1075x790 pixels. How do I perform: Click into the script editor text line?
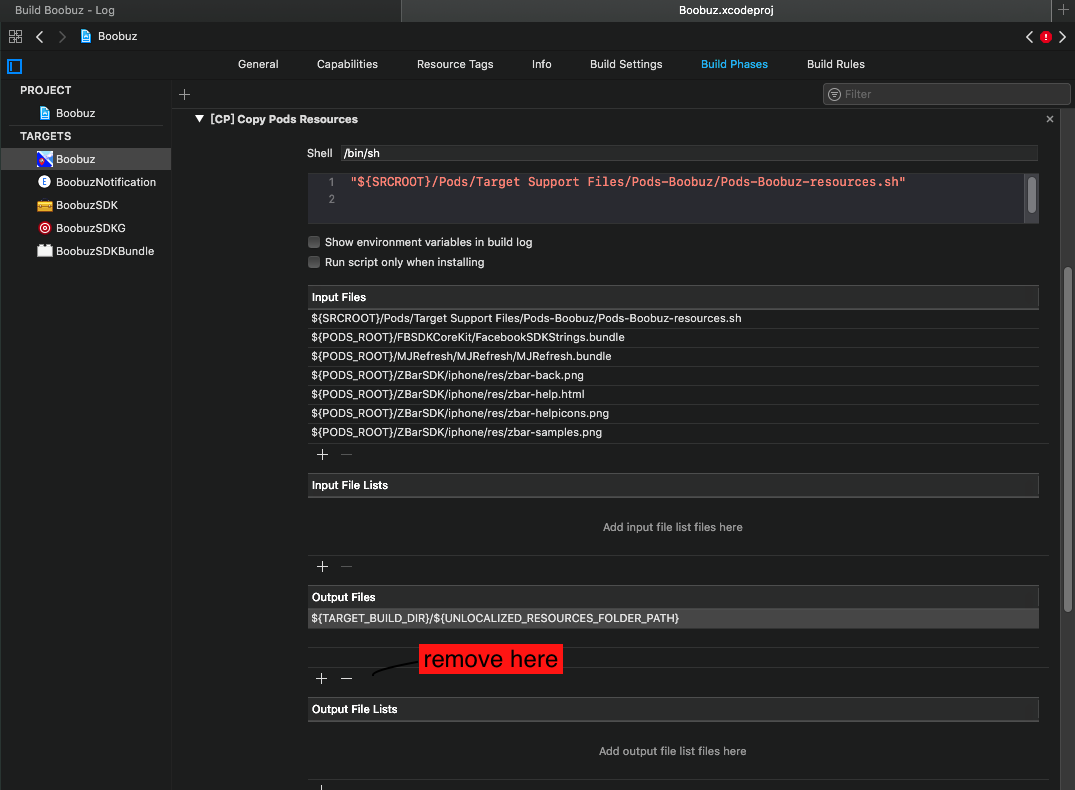click(627, 182)
